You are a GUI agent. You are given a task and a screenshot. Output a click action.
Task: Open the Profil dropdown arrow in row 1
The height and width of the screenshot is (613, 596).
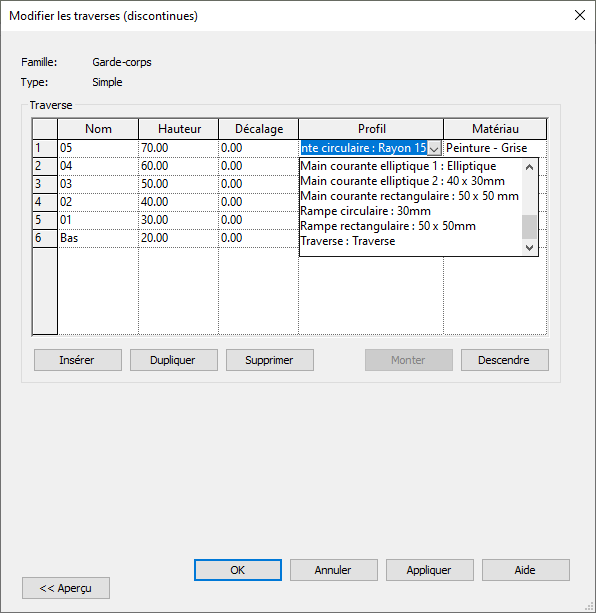pos(434,148)
